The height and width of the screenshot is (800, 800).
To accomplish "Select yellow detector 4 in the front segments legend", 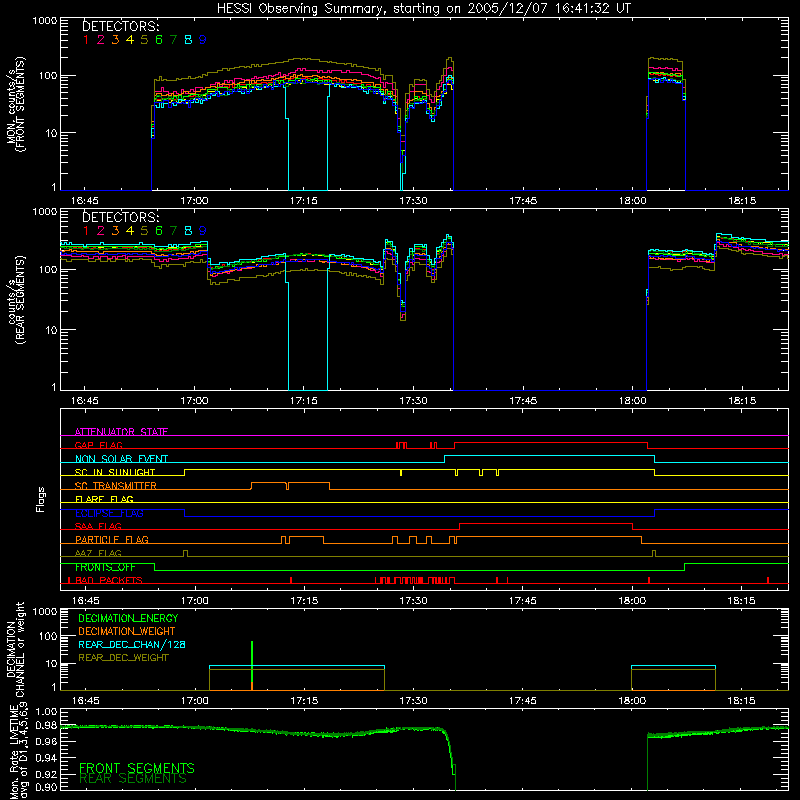I will point(130,40).
